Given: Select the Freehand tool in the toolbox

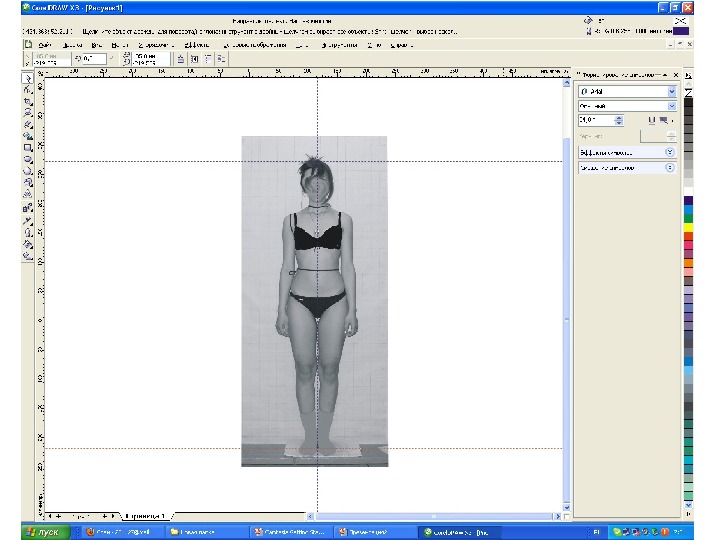Looking at the screenshot, I should (28, 124).
